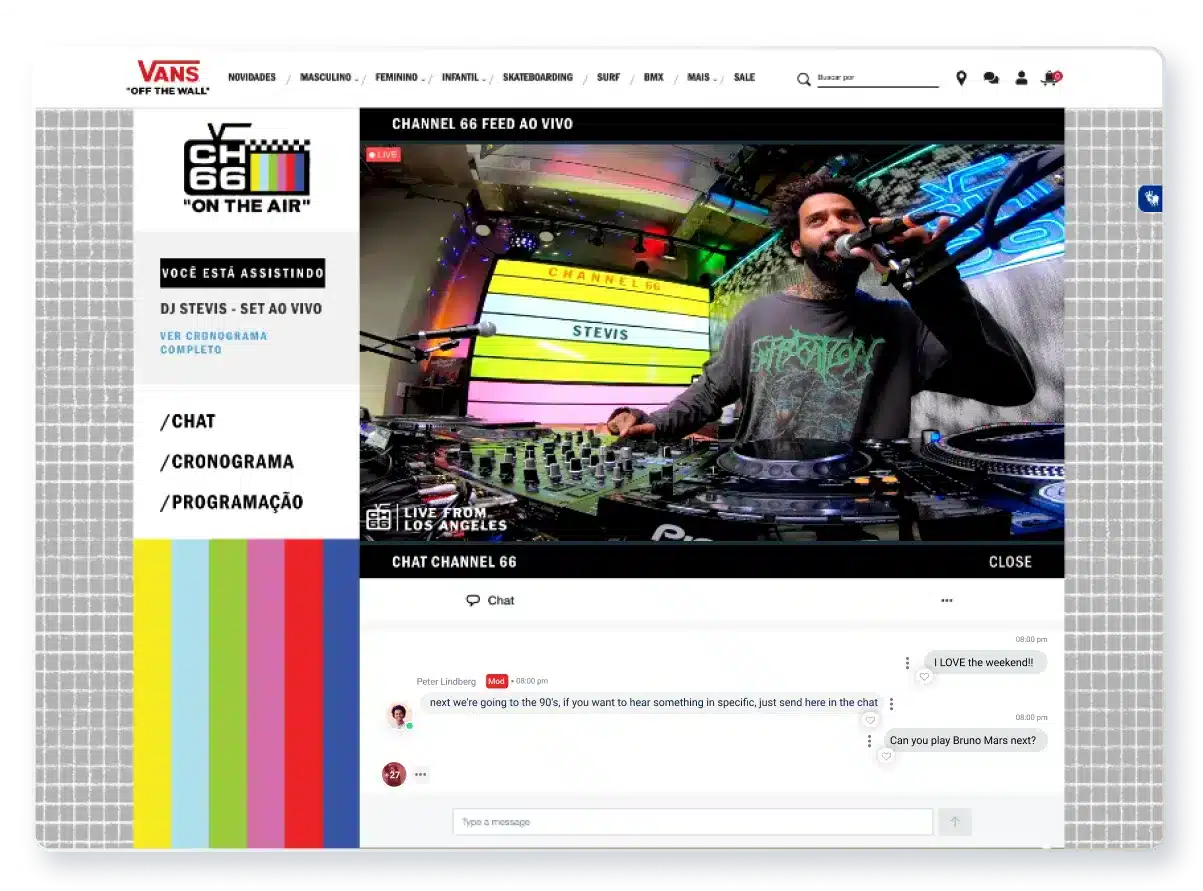
Task: Open options for 'Can you play Bruno Mars next?'
Action: point(869,741)
